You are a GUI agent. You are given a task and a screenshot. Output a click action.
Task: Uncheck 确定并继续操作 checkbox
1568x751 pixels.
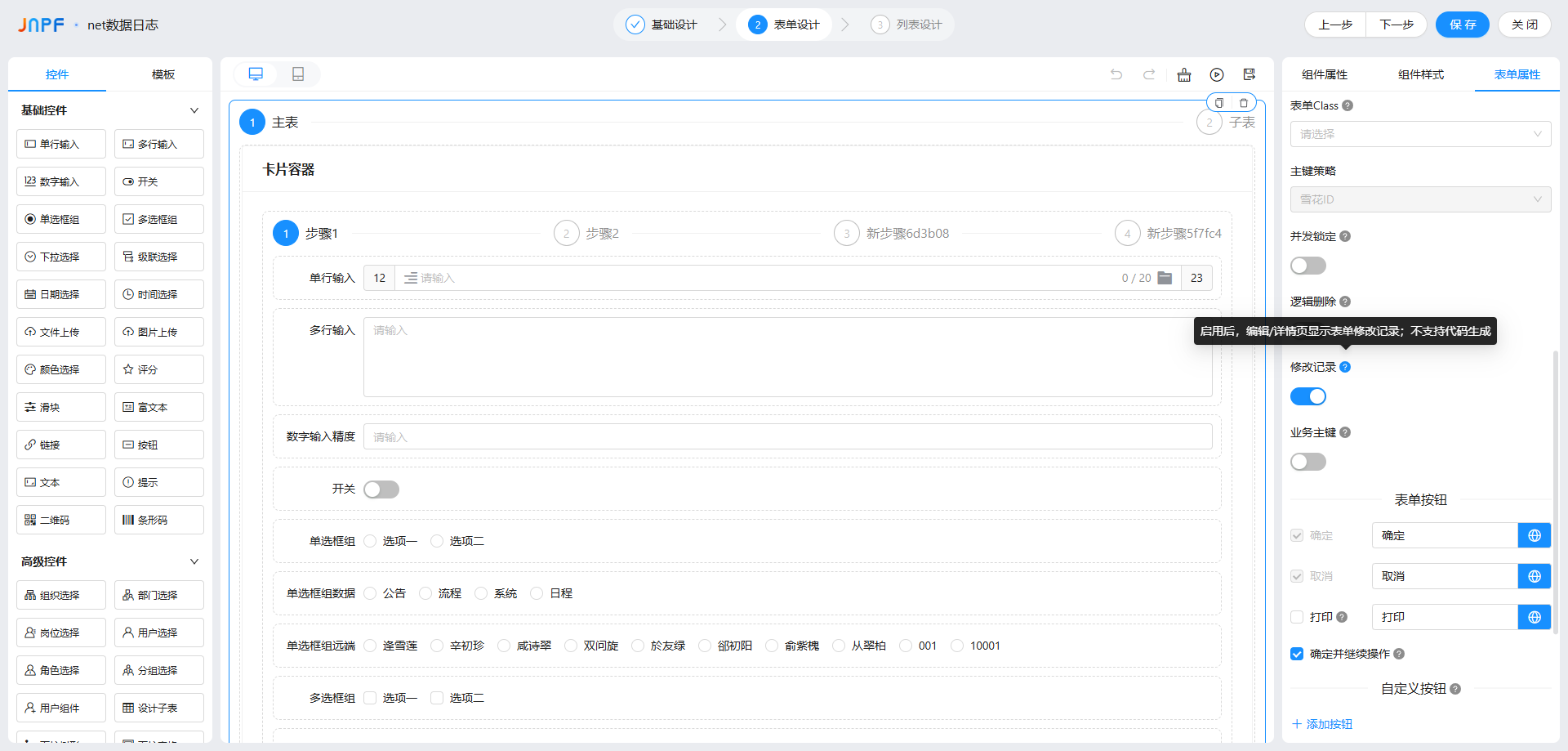tap(1297, 654)
